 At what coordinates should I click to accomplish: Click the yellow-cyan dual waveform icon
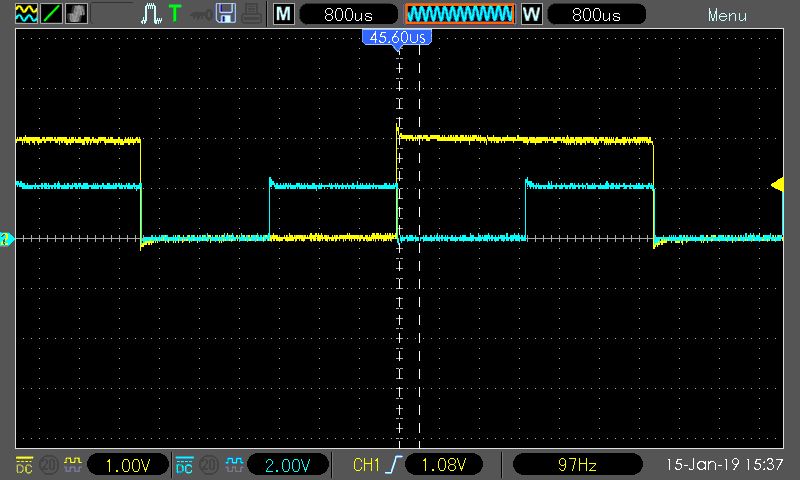pos(26,15)
